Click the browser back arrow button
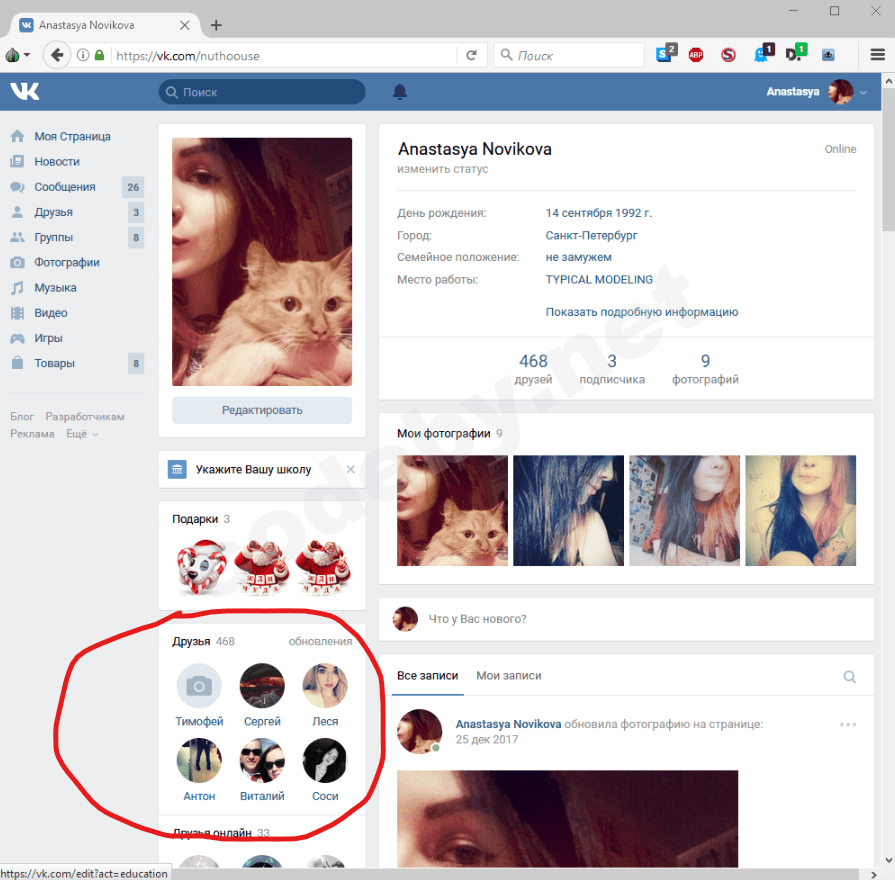 [57, 55]
